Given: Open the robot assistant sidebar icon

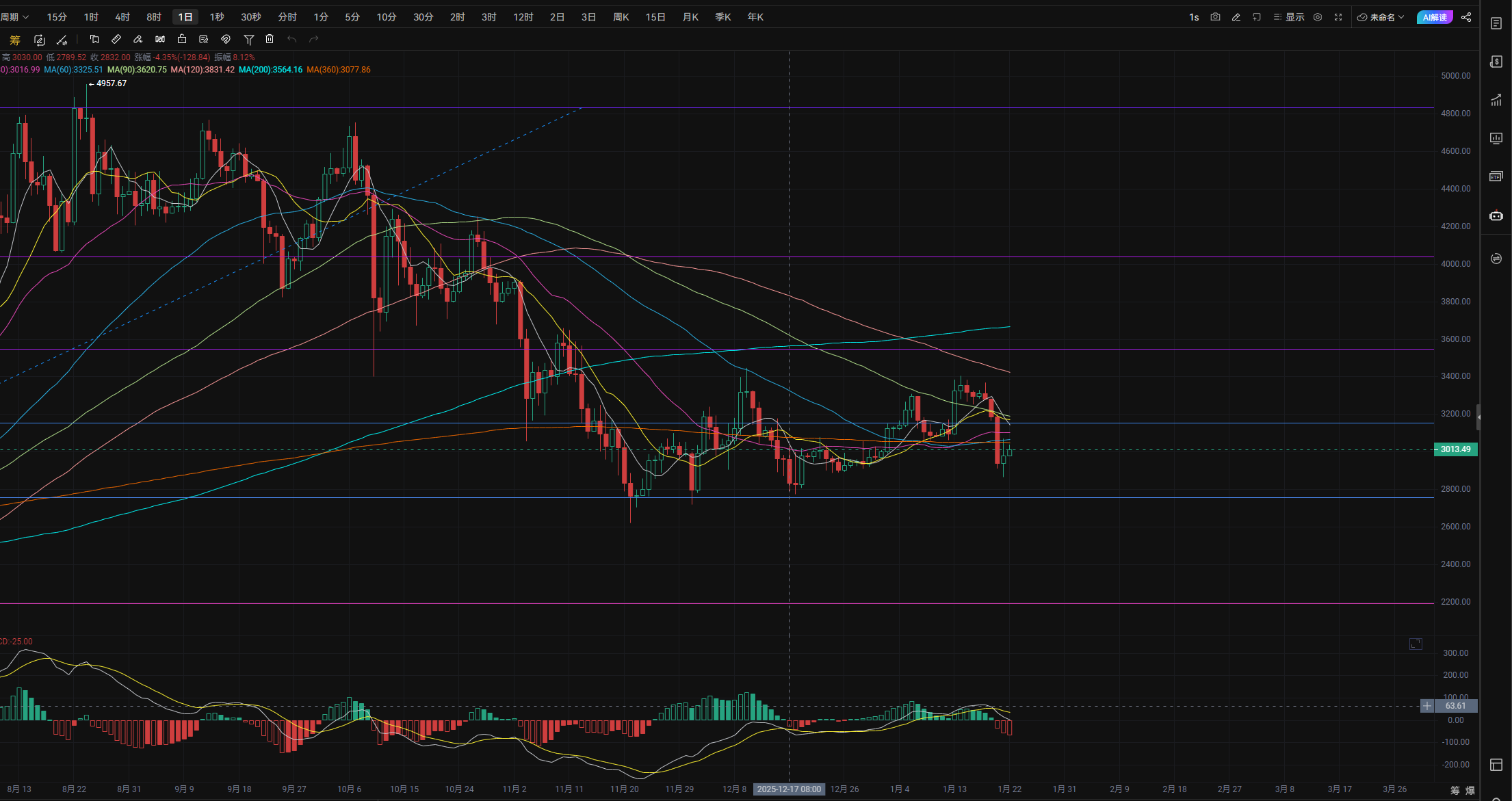Looking at the screenshot, I should [1496, 216].
